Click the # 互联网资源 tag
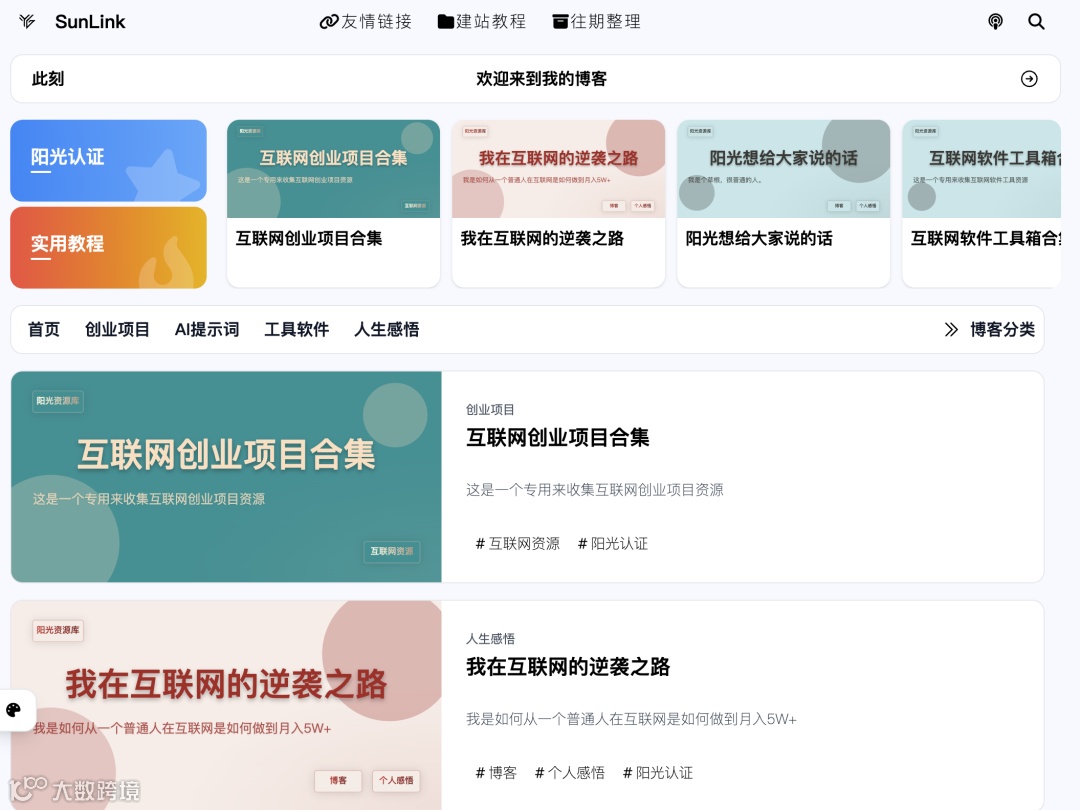This screenshot has width=1080, height=810. tap(517, 543)
